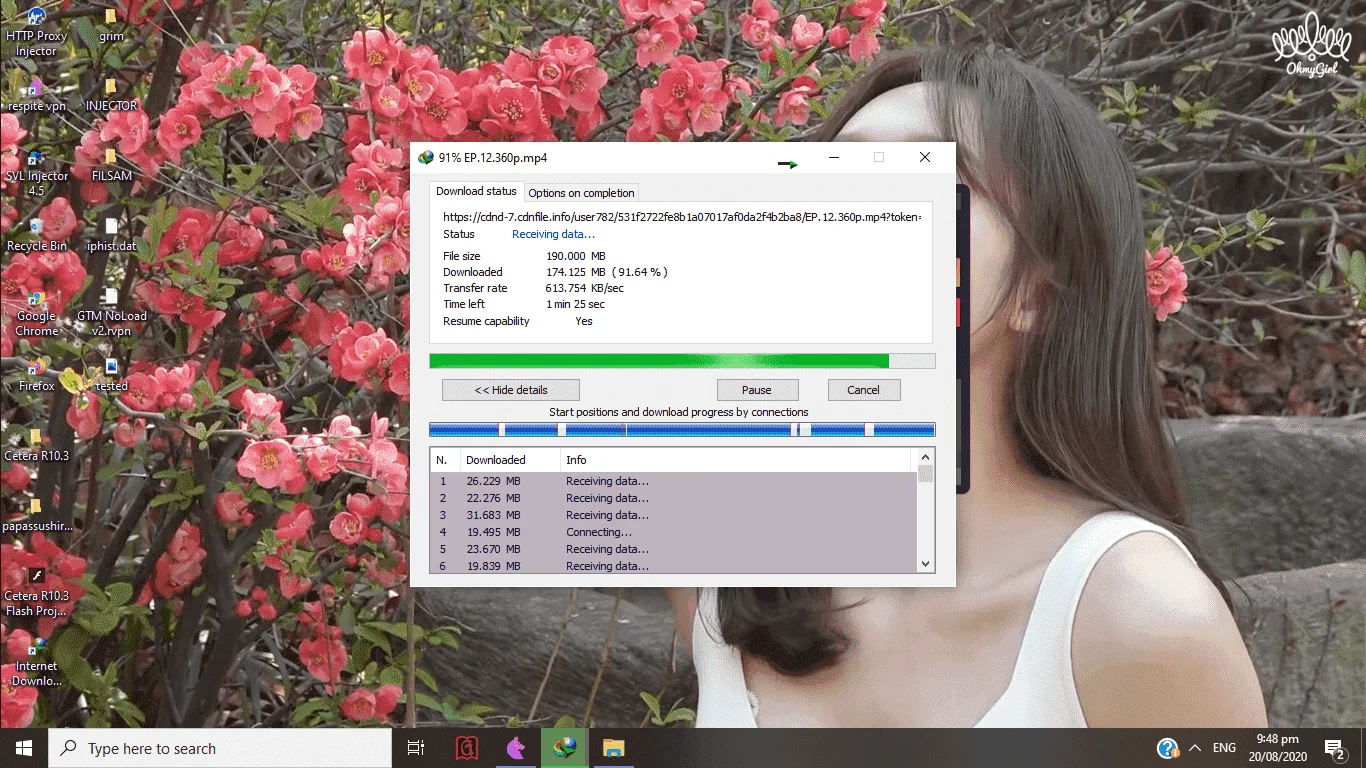Image resolution: width=1366 pixels, height=768 pixels.
Task: Click the Internet Download Manager taskbar icon
Action: 565,748
